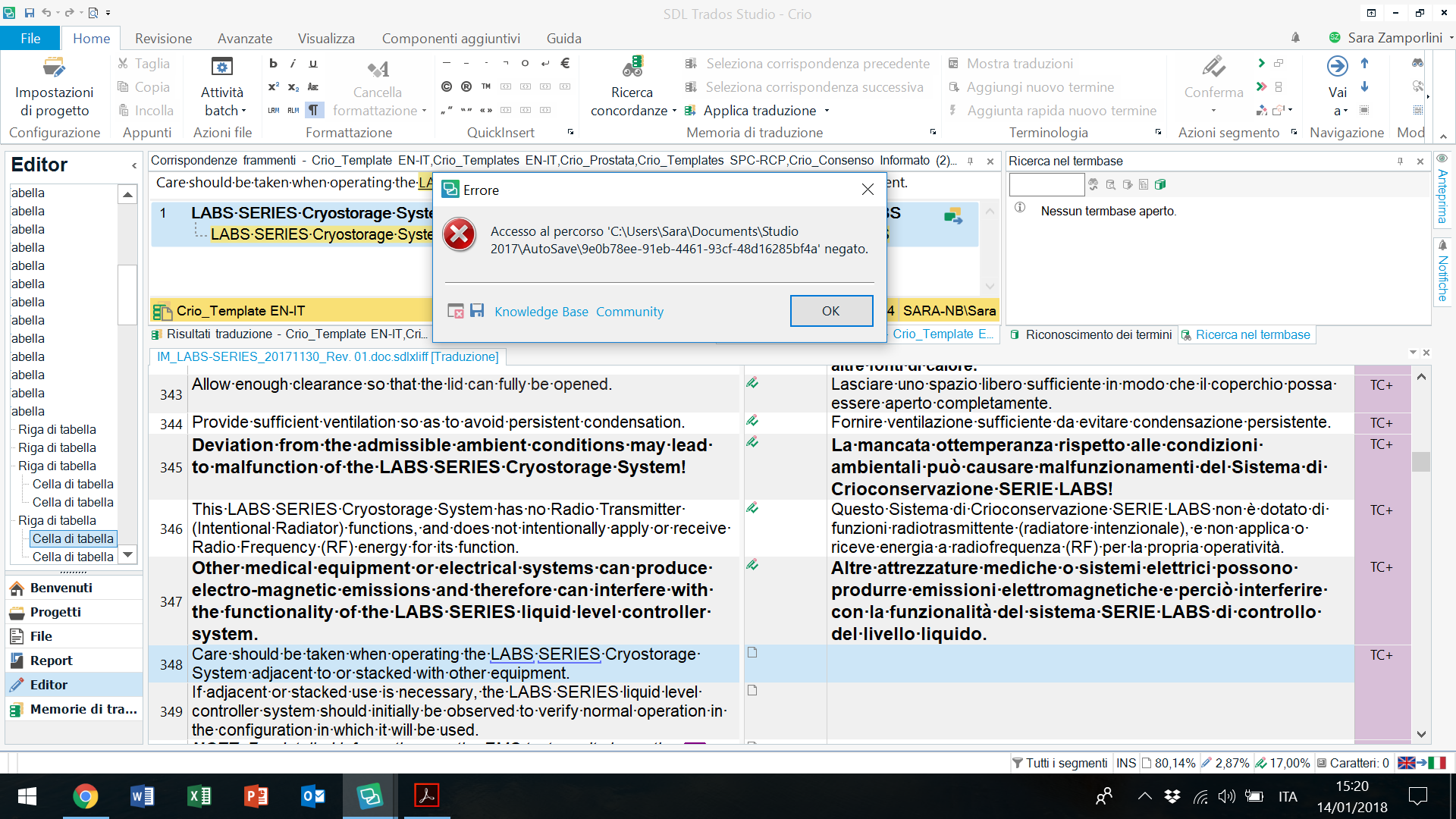Insert the copyright symbol from QuickInsert
1456x819 pixels.
tap(447, 86)
